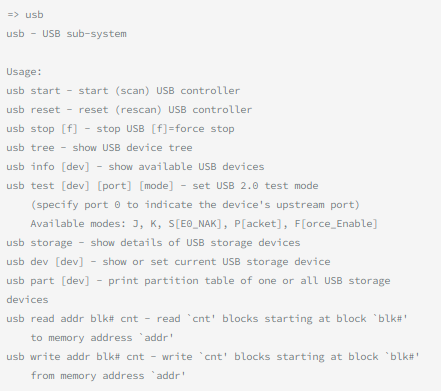Click the 'usb start' command line
The width and height of the screenshot is (441, 391).
[x=123, y=91]
